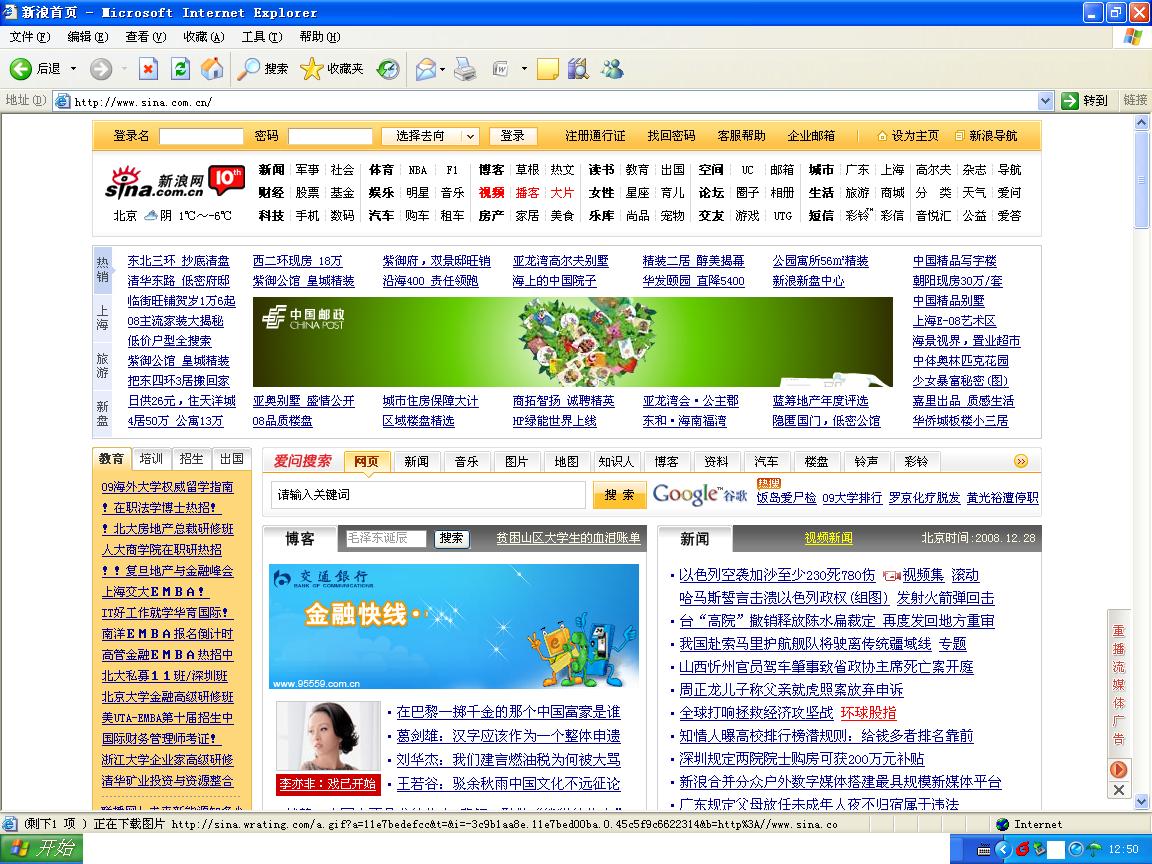Click the Google 谷歌 logo

click(699, 494)
